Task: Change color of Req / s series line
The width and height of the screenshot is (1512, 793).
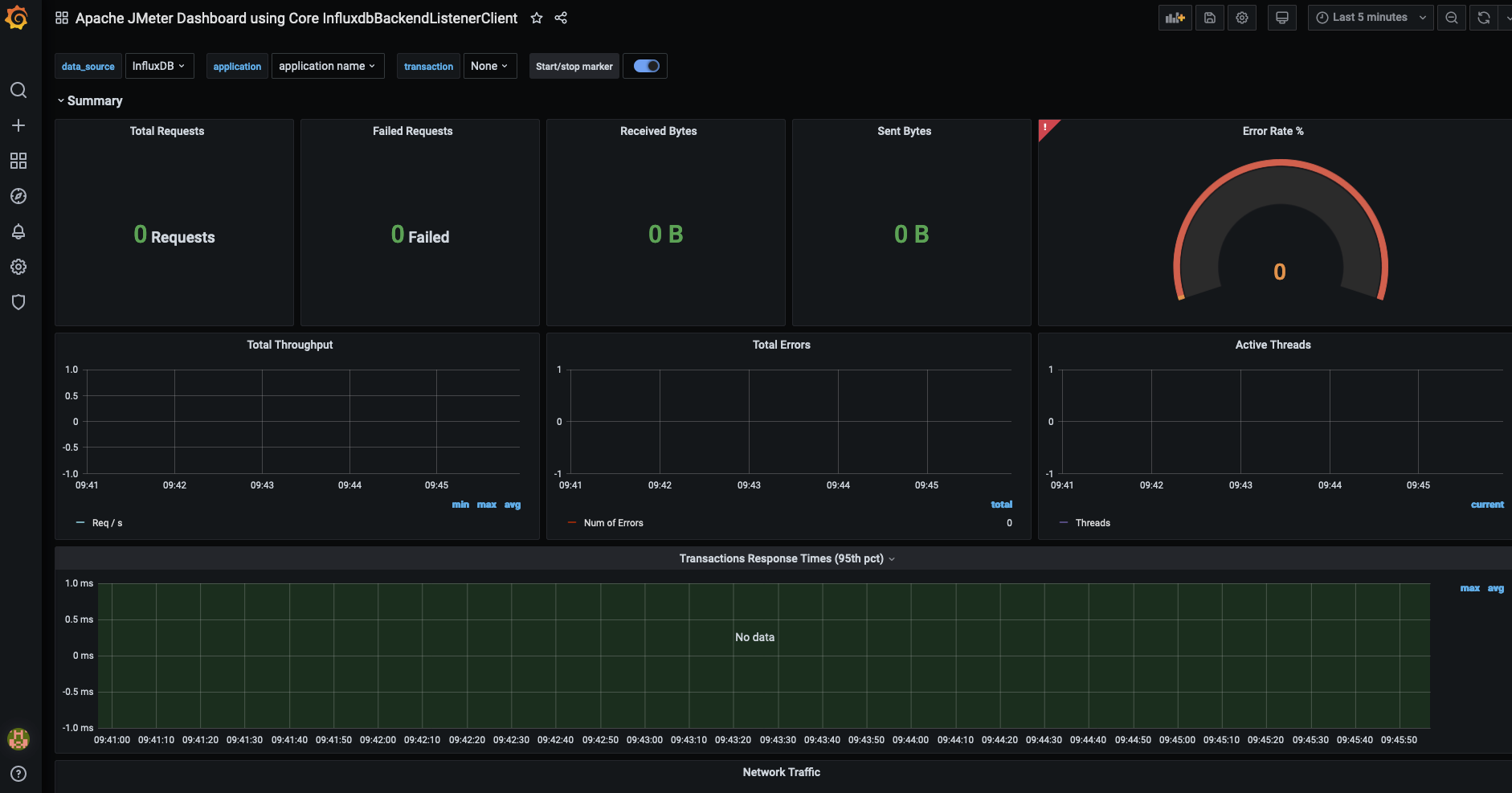Action: point(80,523)
